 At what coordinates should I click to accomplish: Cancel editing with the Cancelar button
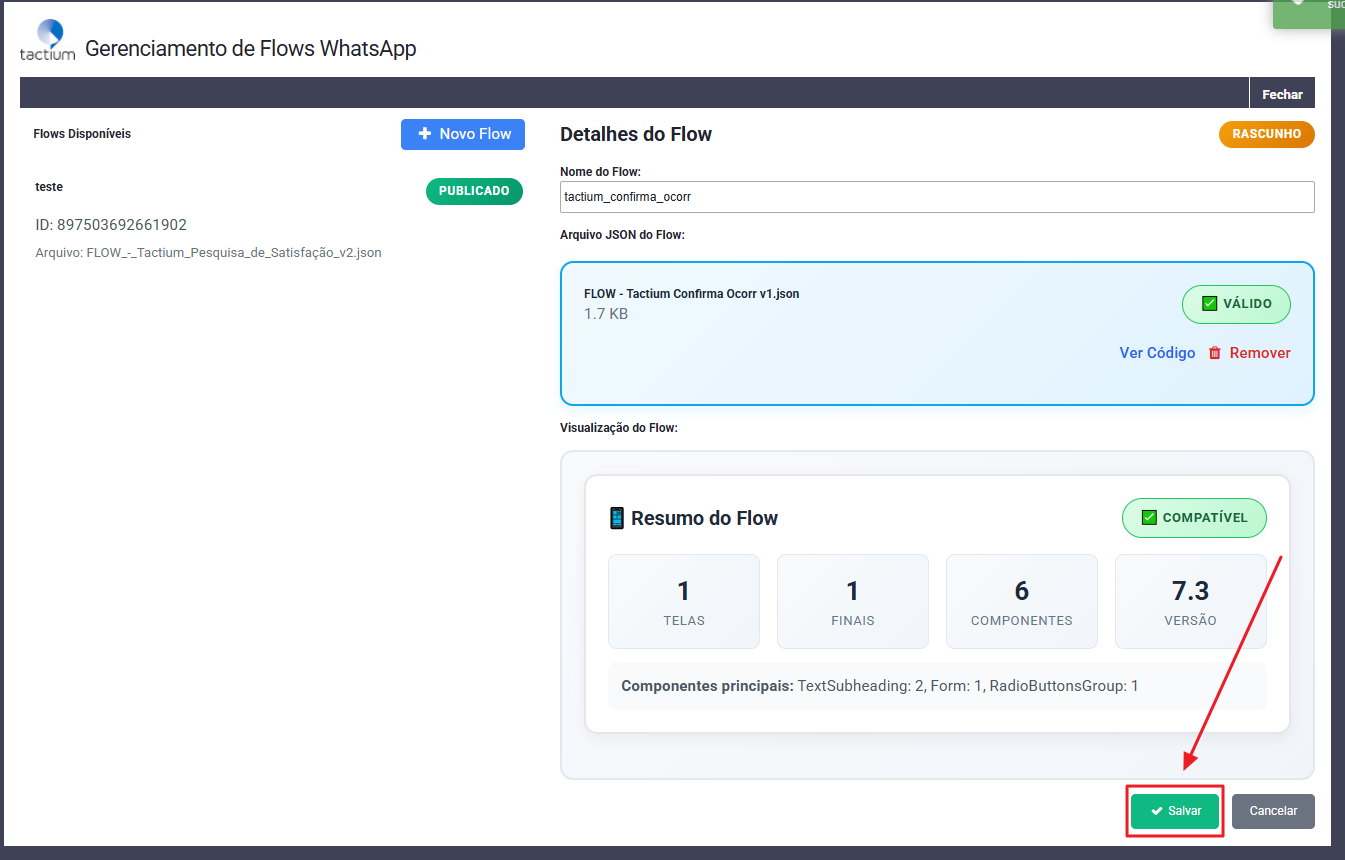pos(1273,811)
